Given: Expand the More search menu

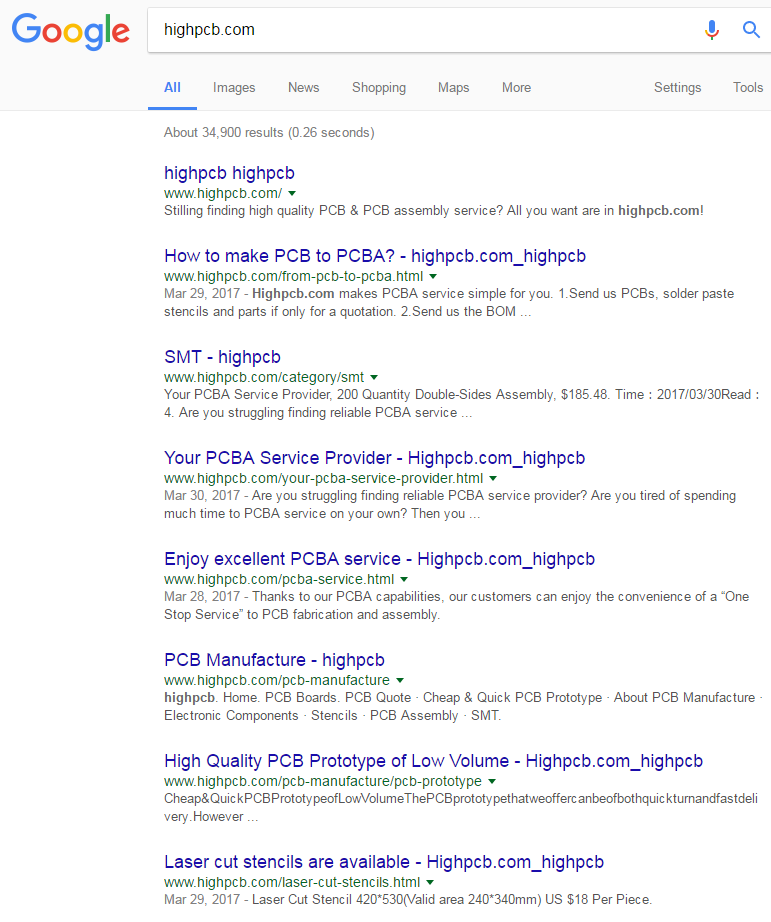Looking at the screenshot, I should coord(516,88).
